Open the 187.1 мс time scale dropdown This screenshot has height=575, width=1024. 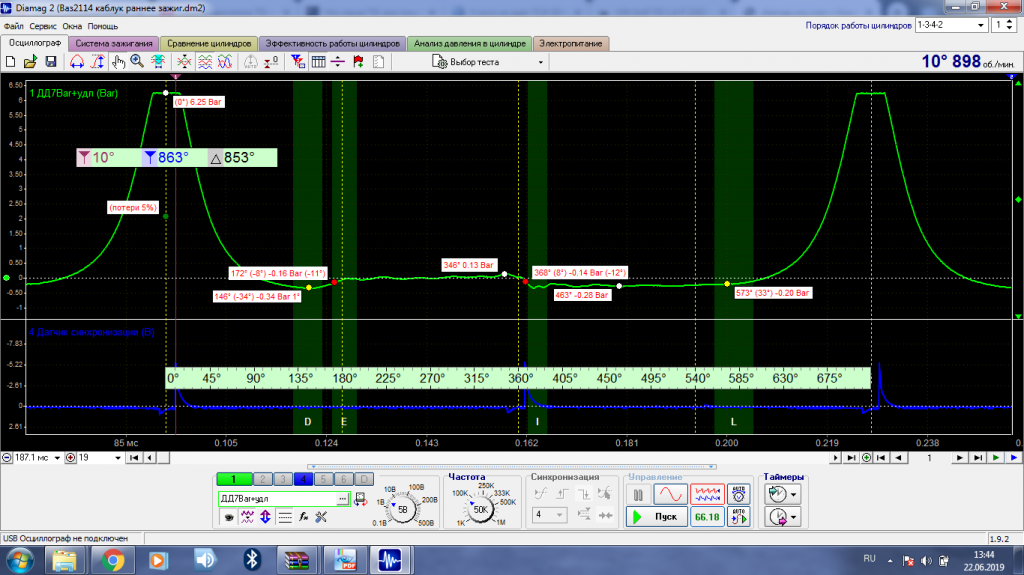pyautogui.click(x=57, y=458)
